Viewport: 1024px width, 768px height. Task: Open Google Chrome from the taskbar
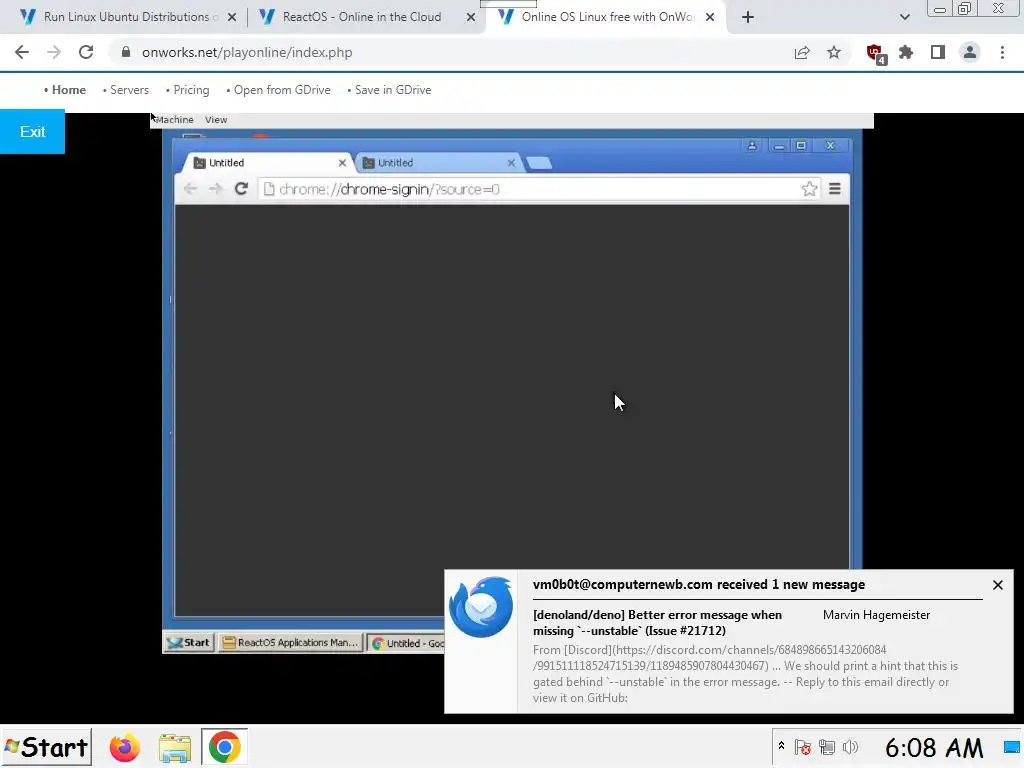pyautogui.click(x=224, y=747)
